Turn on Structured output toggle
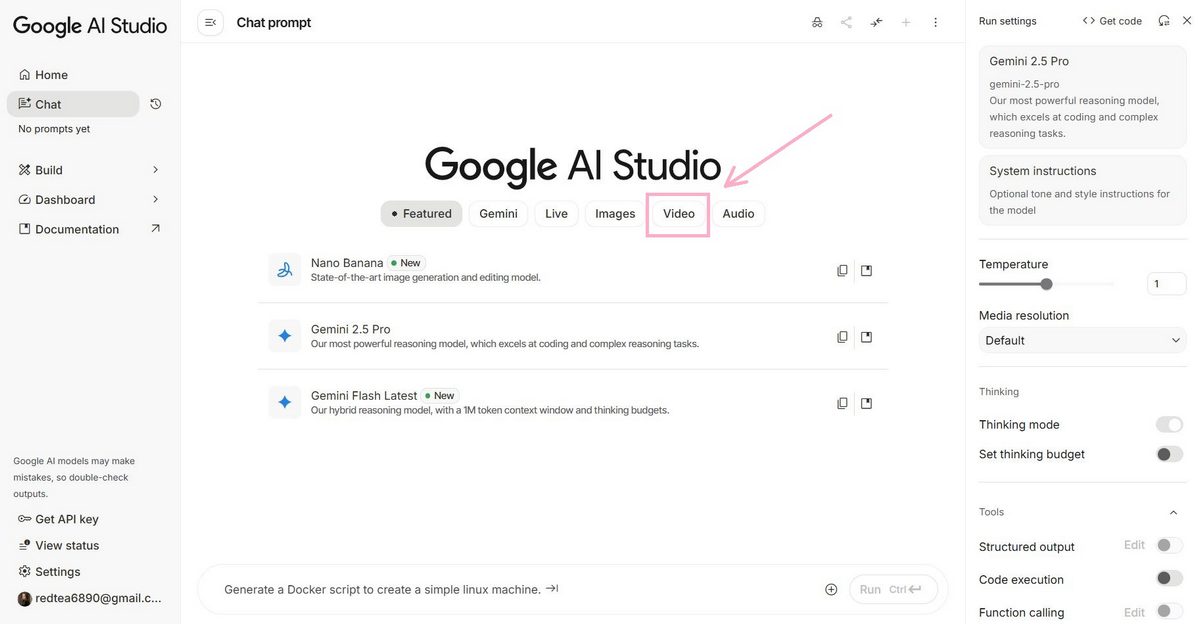Image resolution: width=1200 pixels, height=624 pixels. (x=1168, y=545)
